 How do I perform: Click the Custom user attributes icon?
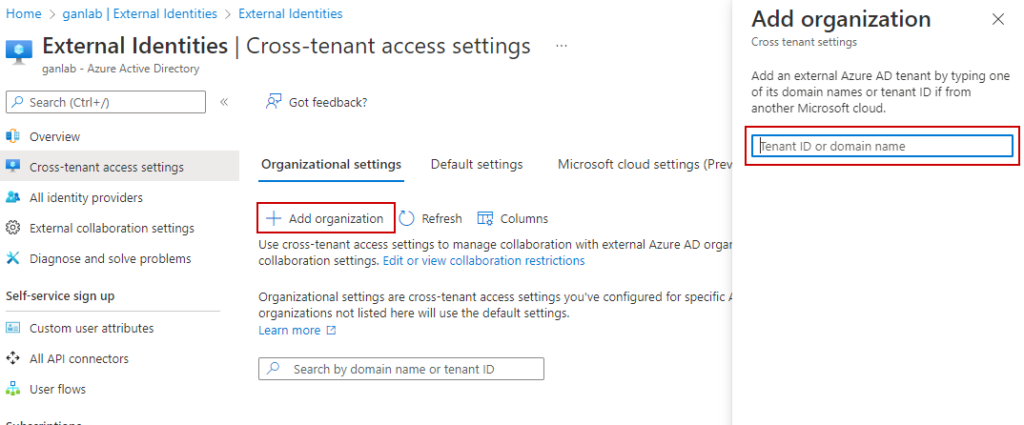[14, 328]
